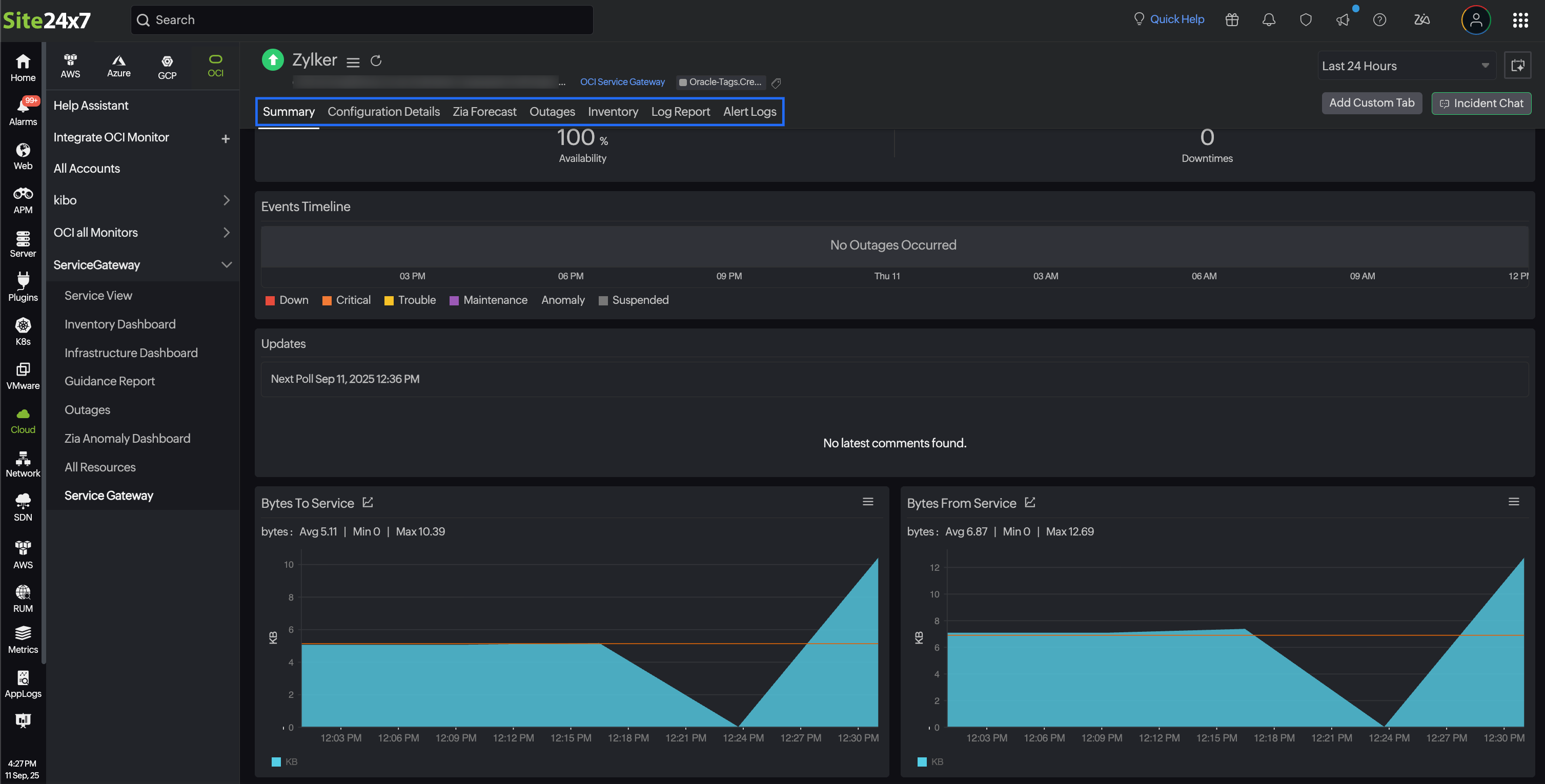
Task: Open the apps grid icon
Action: point(1520,20)
